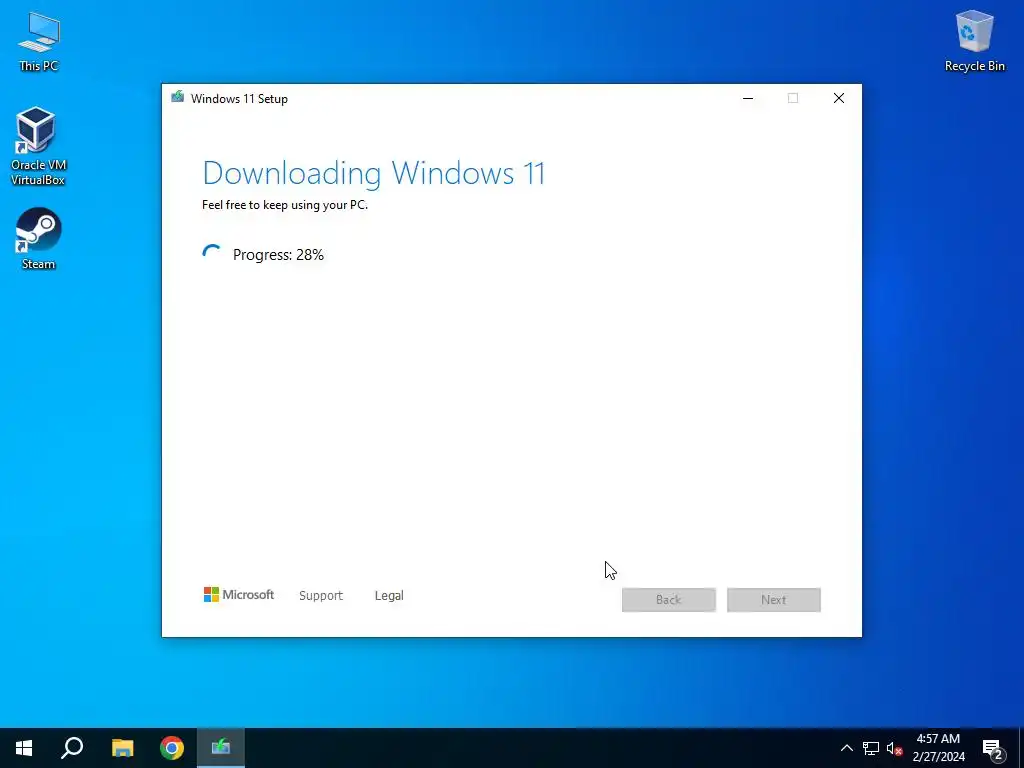Click the greyed-out Next button
This screenshot has height=768, width=1024.
[774, 600]
